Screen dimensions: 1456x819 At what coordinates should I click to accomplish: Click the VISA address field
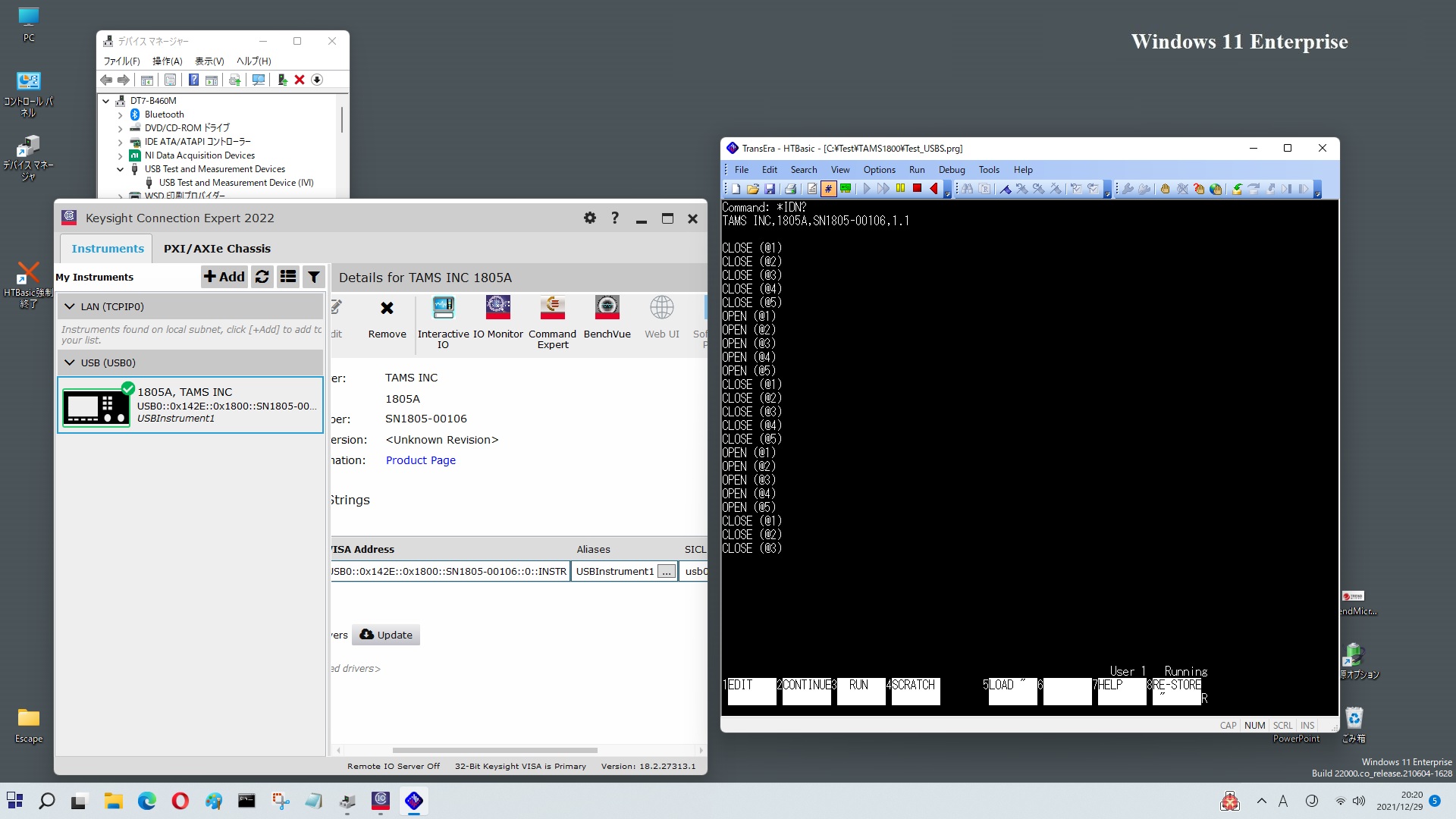(x=449, y=572)
